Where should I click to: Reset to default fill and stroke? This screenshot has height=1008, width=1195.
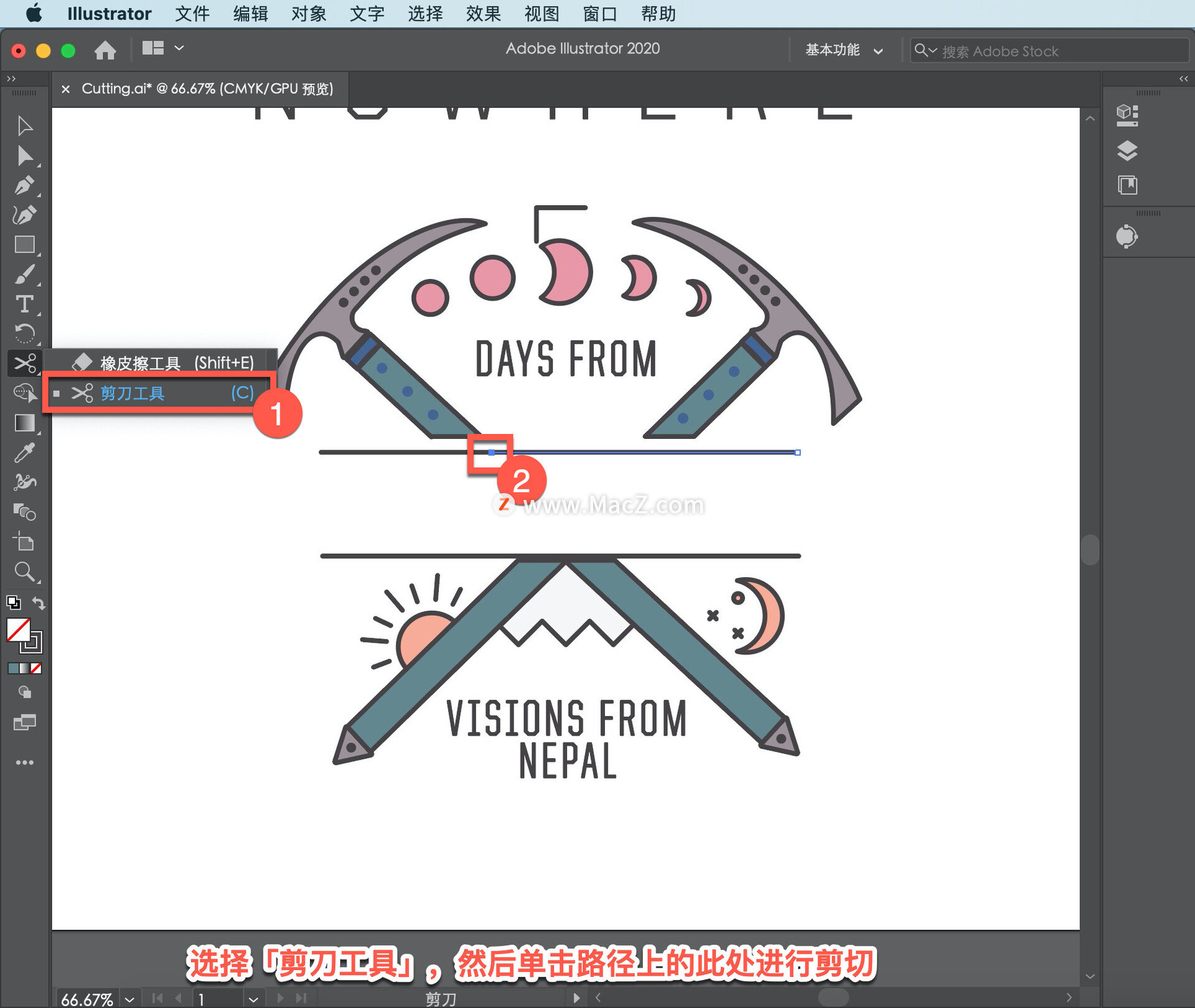point(13,603)
